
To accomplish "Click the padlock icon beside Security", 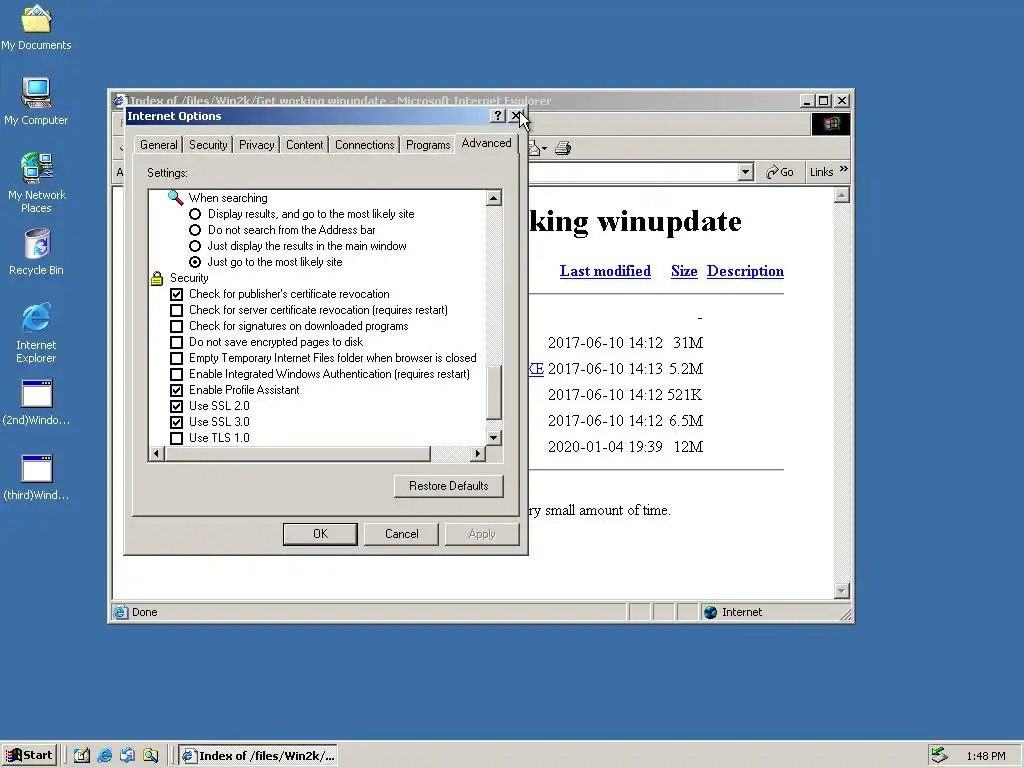I will pos(157,278).
